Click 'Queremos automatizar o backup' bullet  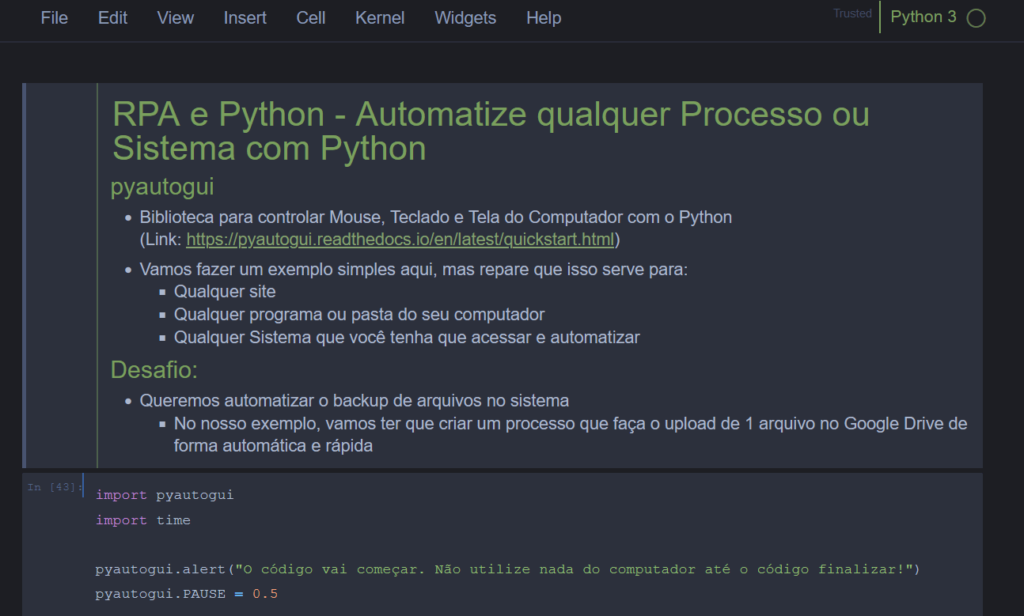click(x=354, y=400)
